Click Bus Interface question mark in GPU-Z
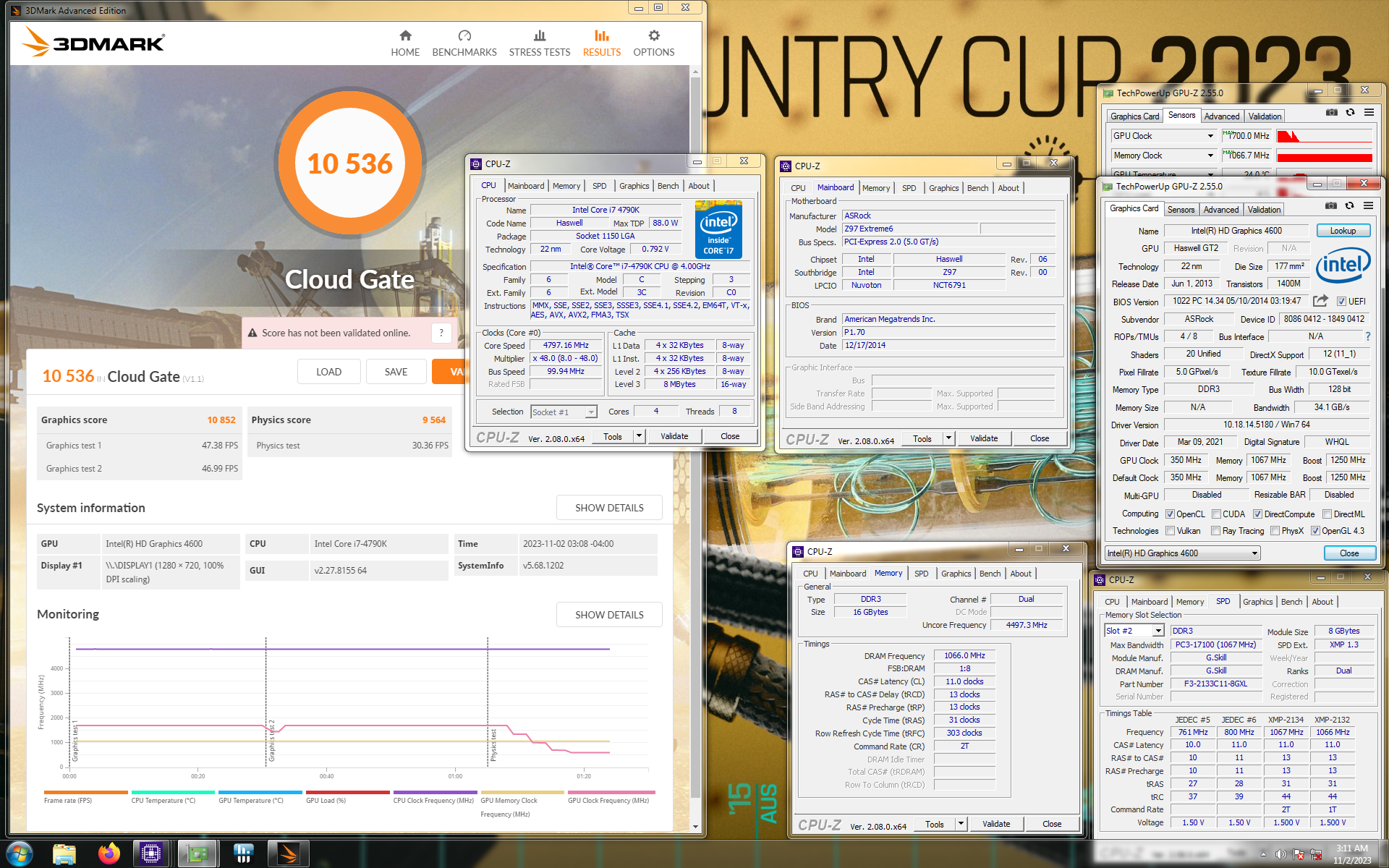This screenshot has width=1389, height=868. click(1368, 337)
